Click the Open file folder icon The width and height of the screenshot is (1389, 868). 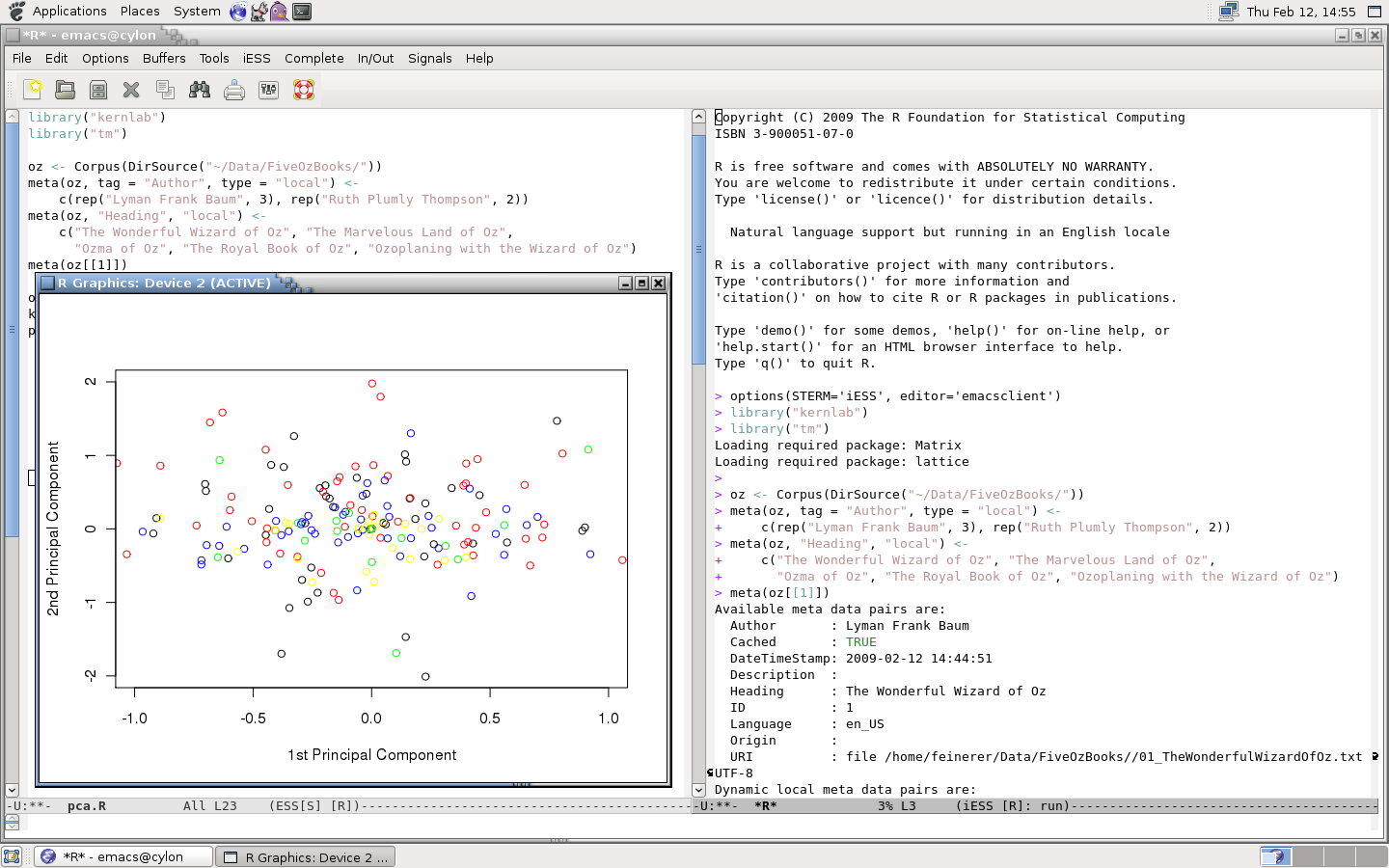click(x=66, y=90)
